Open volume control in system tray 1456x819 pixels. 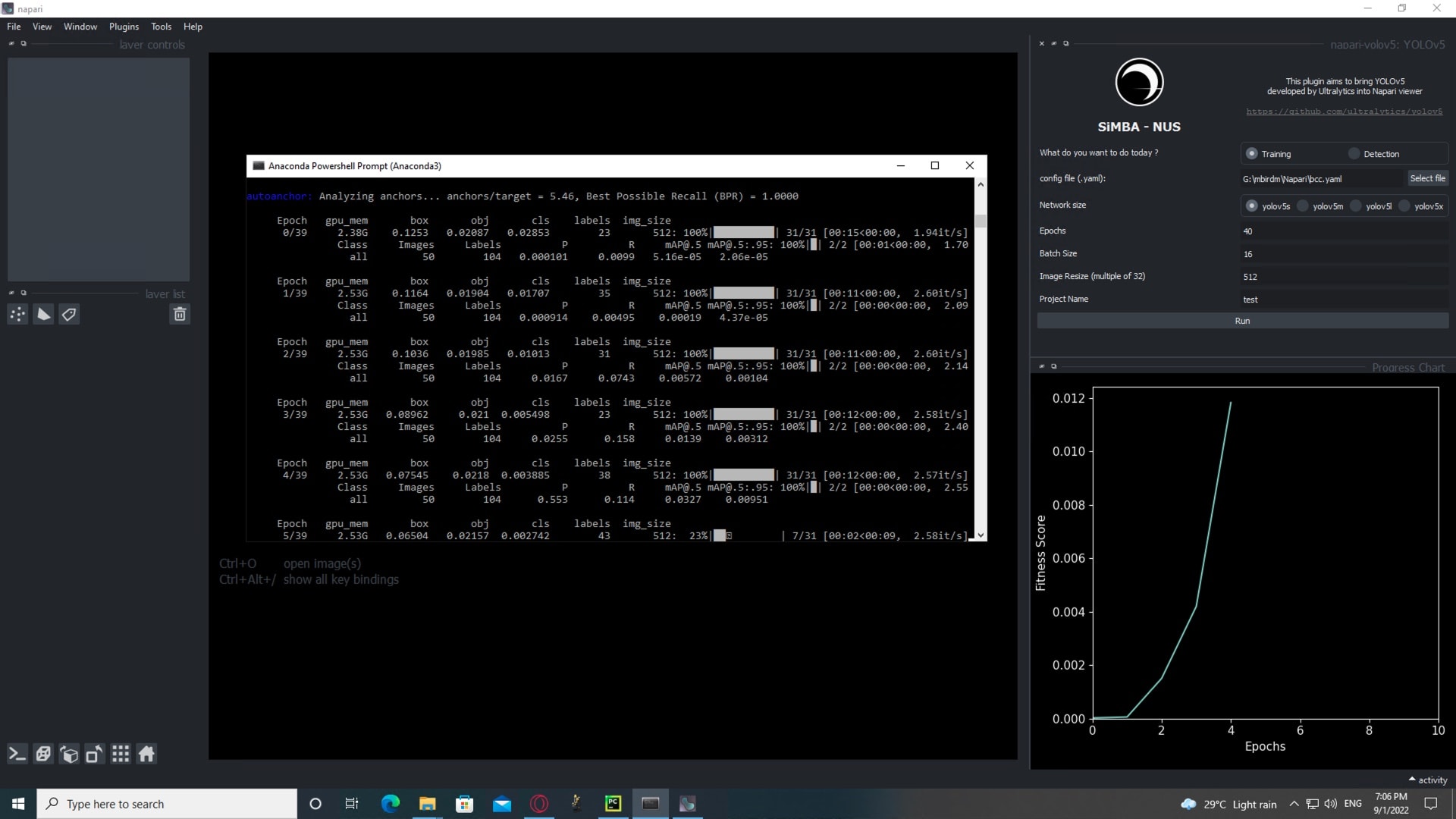(x=1330, y=804)
